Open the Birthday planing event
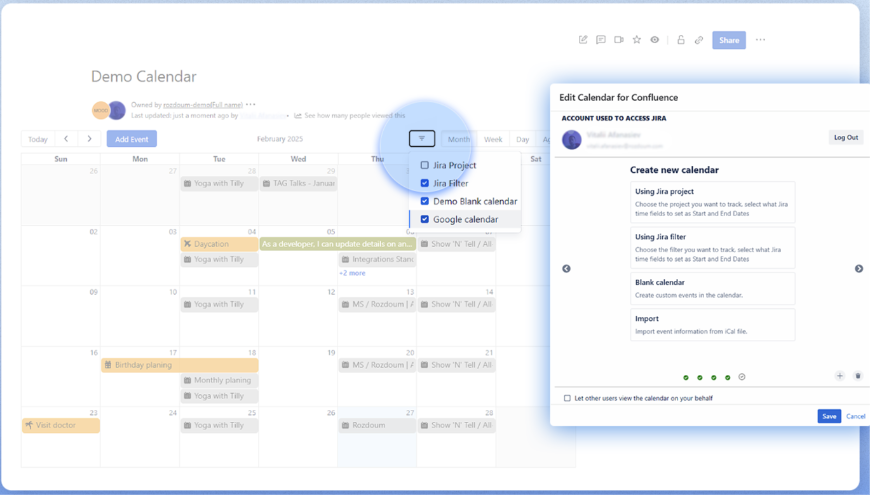 pos(180,365)
